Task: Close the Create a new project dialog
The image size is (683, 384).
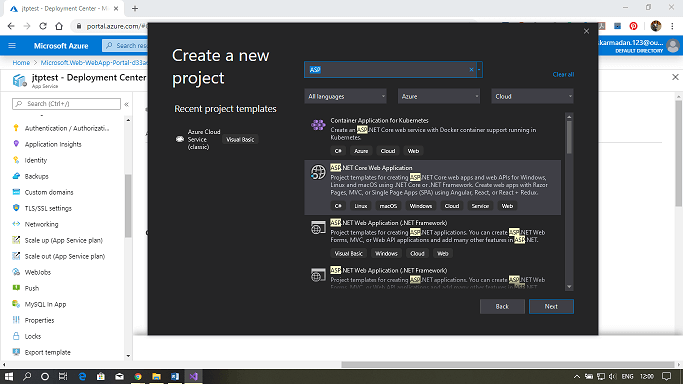Action: point(586,31)
